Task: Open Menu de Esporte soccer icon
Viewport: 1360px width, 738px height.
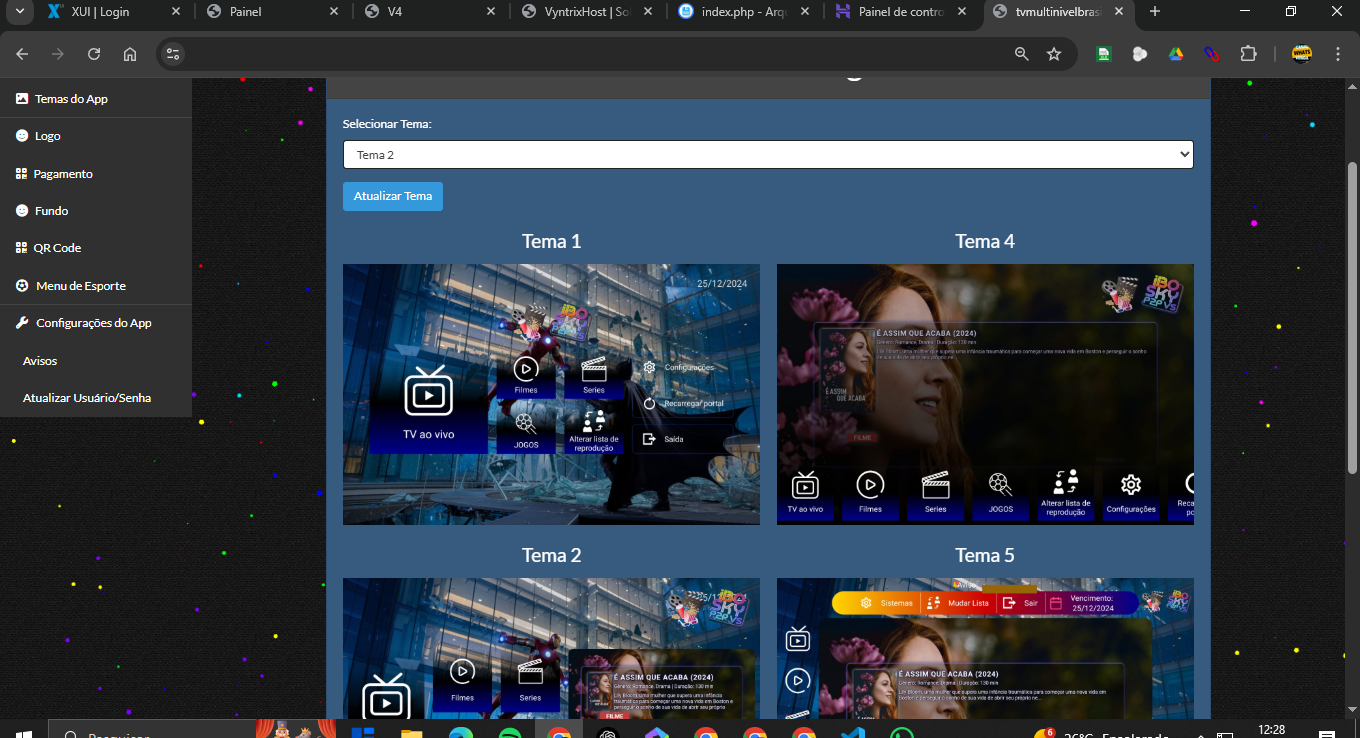Action: 22,286
